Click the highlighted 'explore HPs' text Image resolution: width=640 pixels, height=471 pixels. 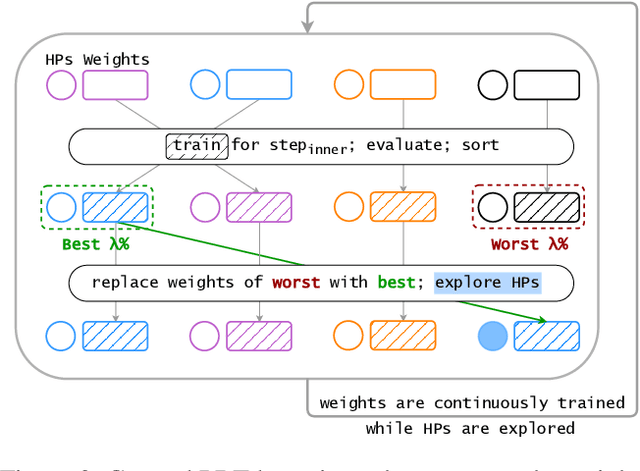[487, 282]
